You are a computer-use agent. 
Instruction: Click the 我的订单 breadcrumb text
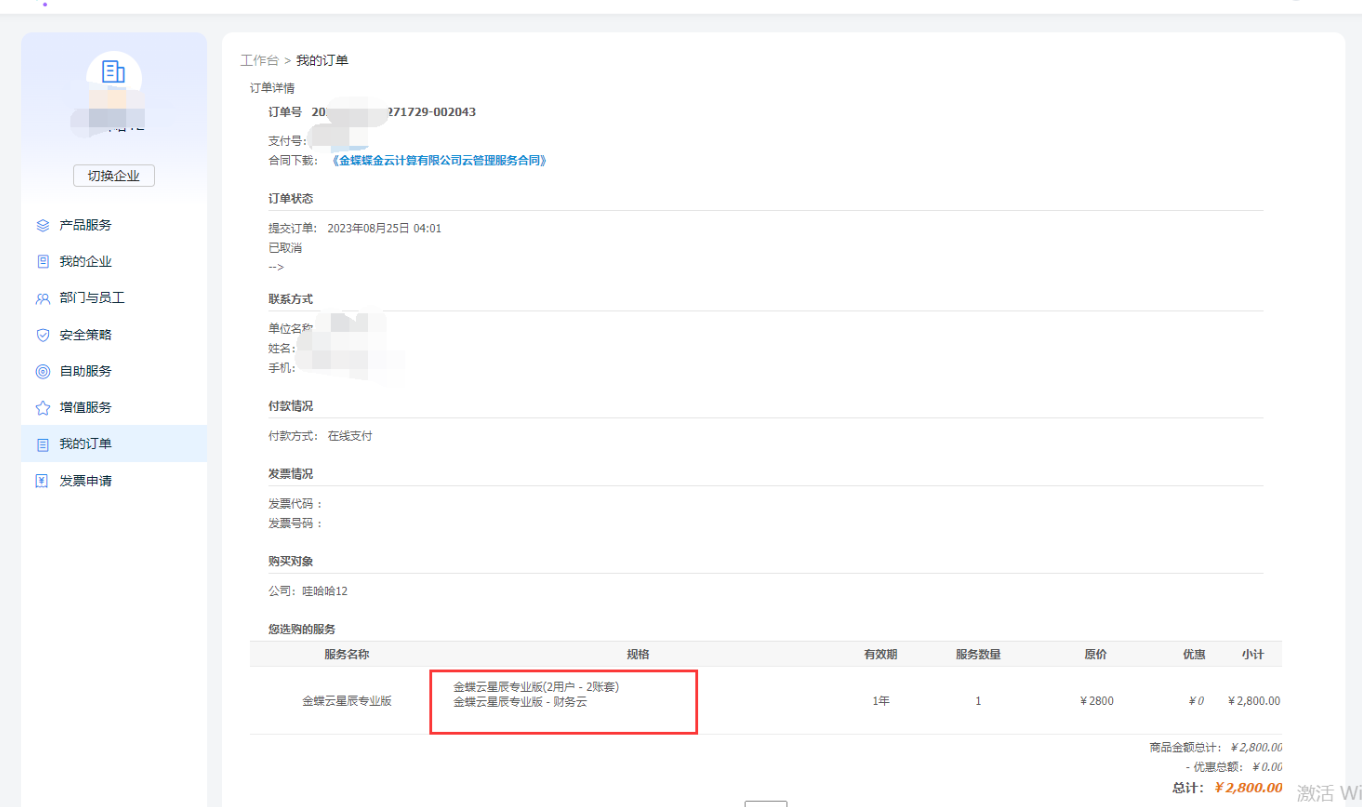pos(322,61)
